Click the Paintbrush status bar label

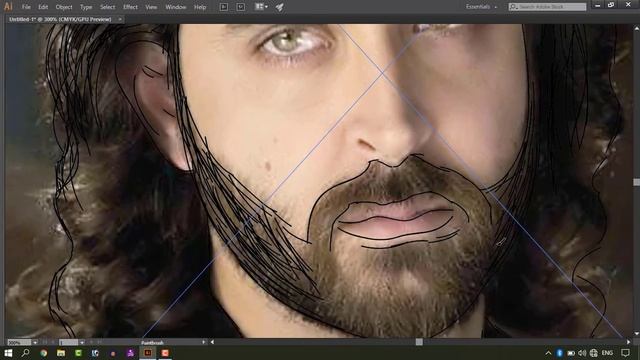point(152,342)
